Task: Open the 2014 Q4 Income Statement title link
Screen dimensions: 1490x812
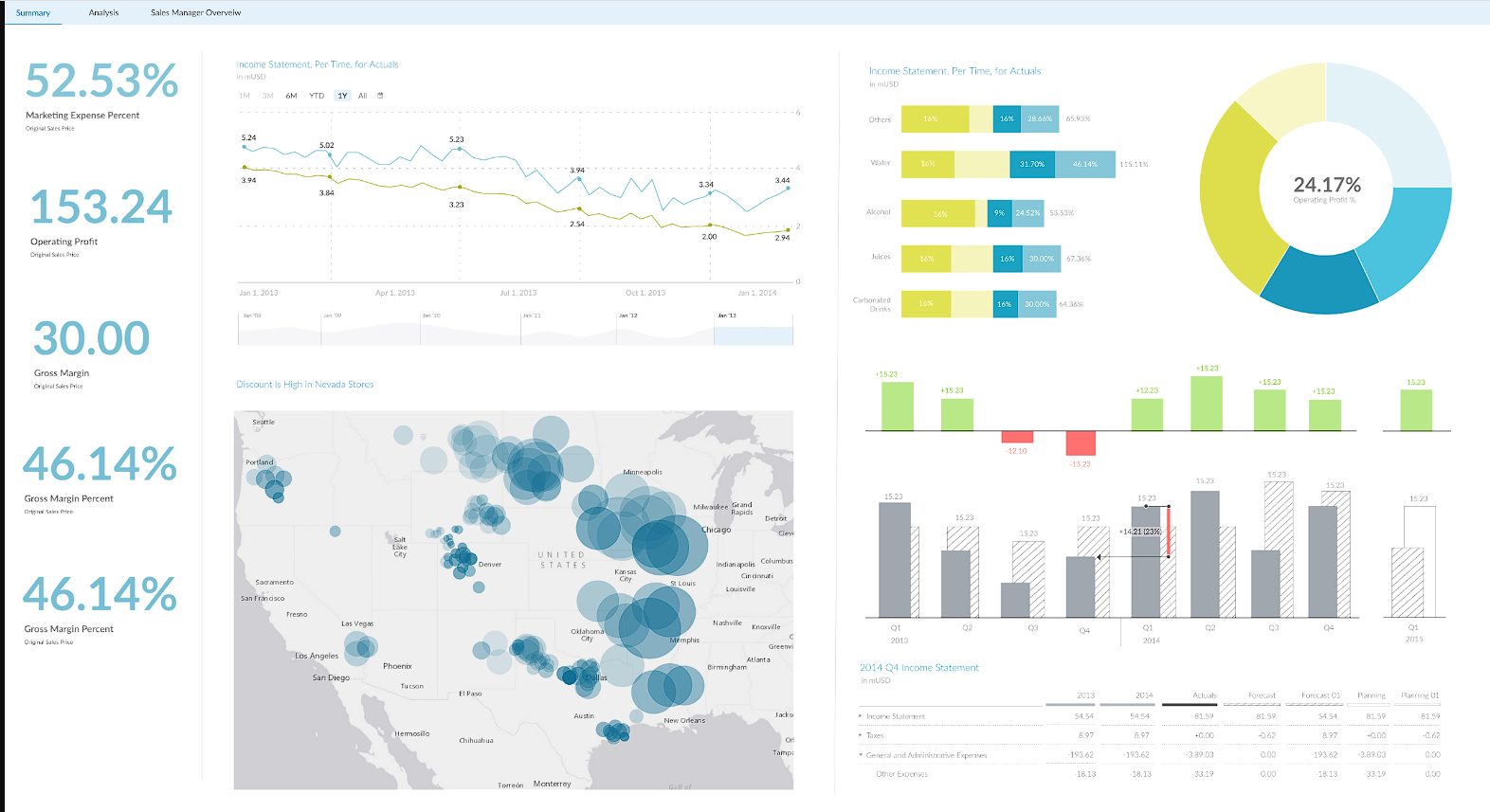Action: pyautogui.click(x=918, y=668)
